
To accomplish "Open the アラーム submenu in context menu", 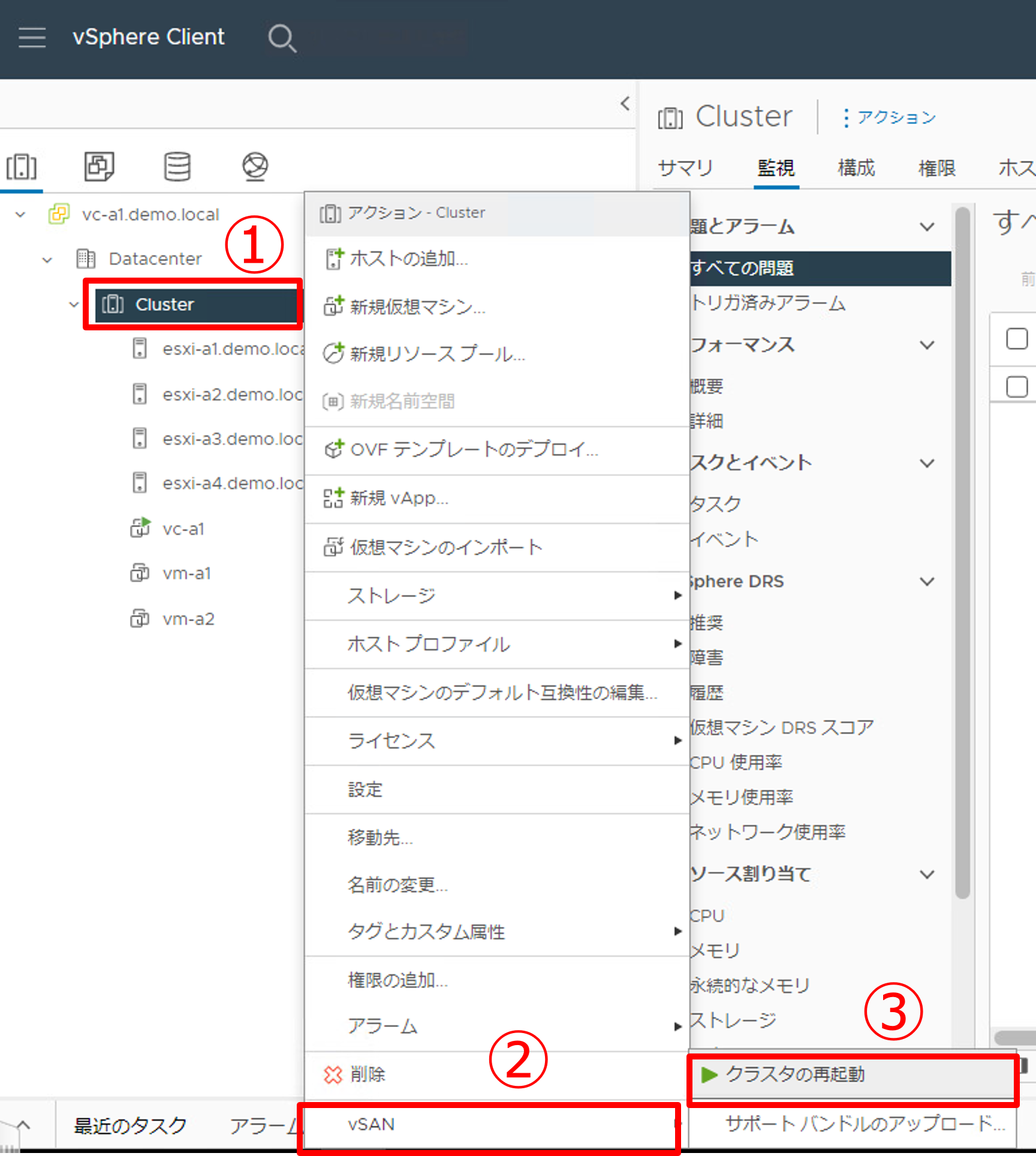I will (497, 1026).
